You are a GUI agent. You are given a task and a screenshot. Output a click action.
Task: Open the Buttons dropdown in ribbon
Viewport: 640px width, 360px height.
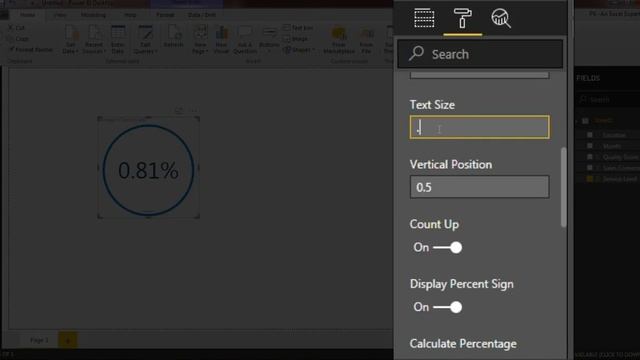coord(269,40)
